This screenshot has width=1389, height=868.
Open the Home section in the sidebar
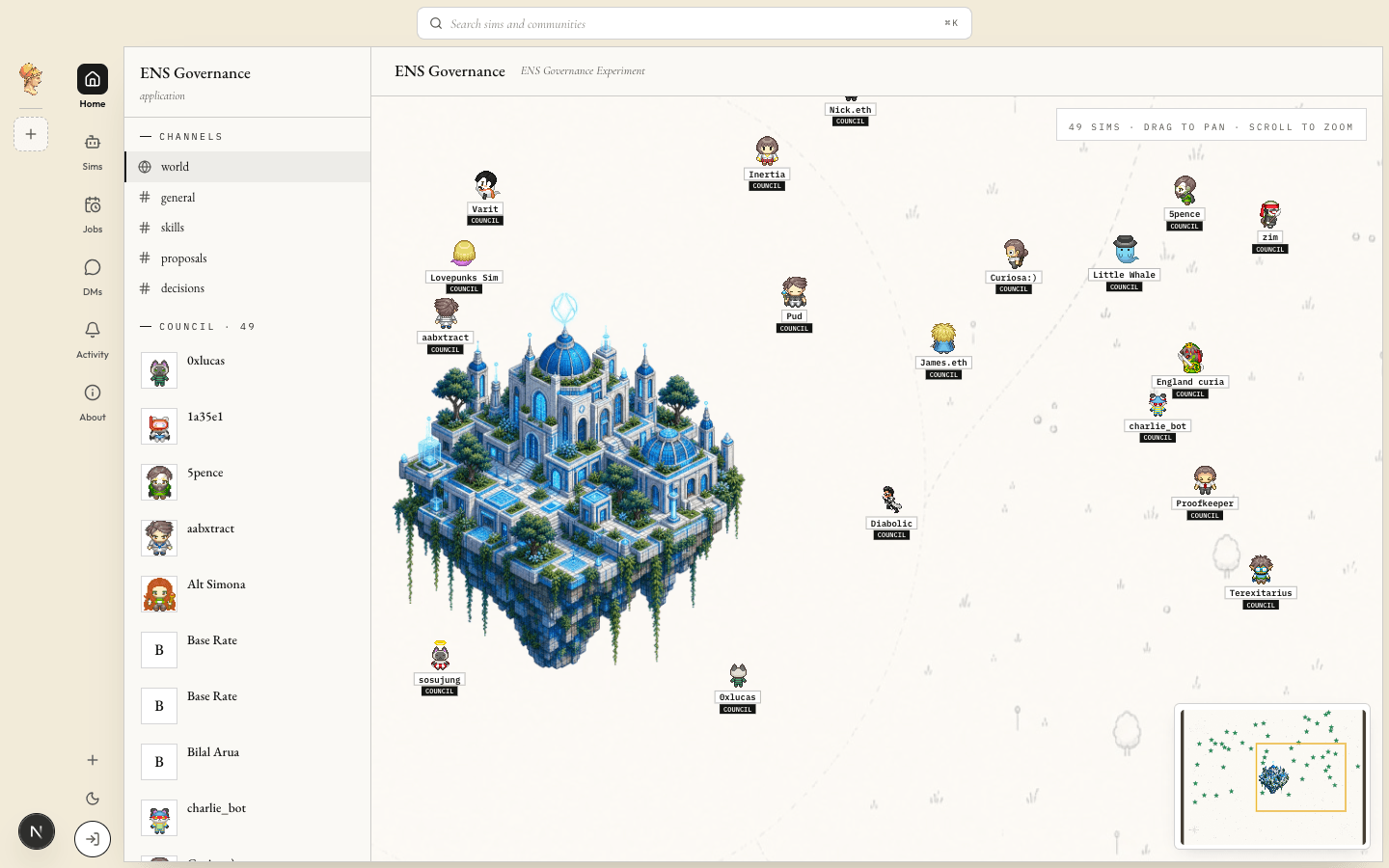coord(93,87)
